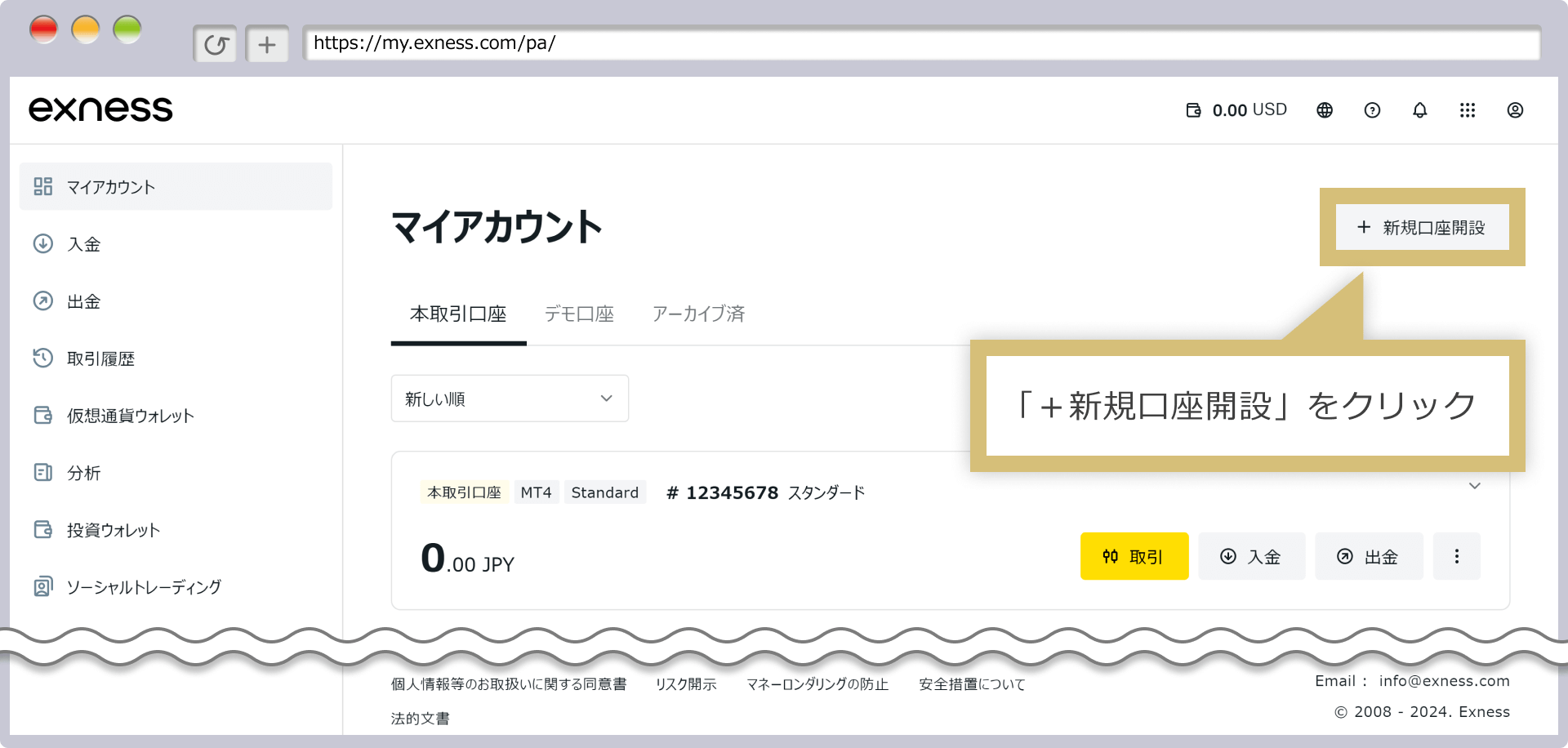Click the 出金 button on account card
1568x748 pixels.
(1369, 556)
